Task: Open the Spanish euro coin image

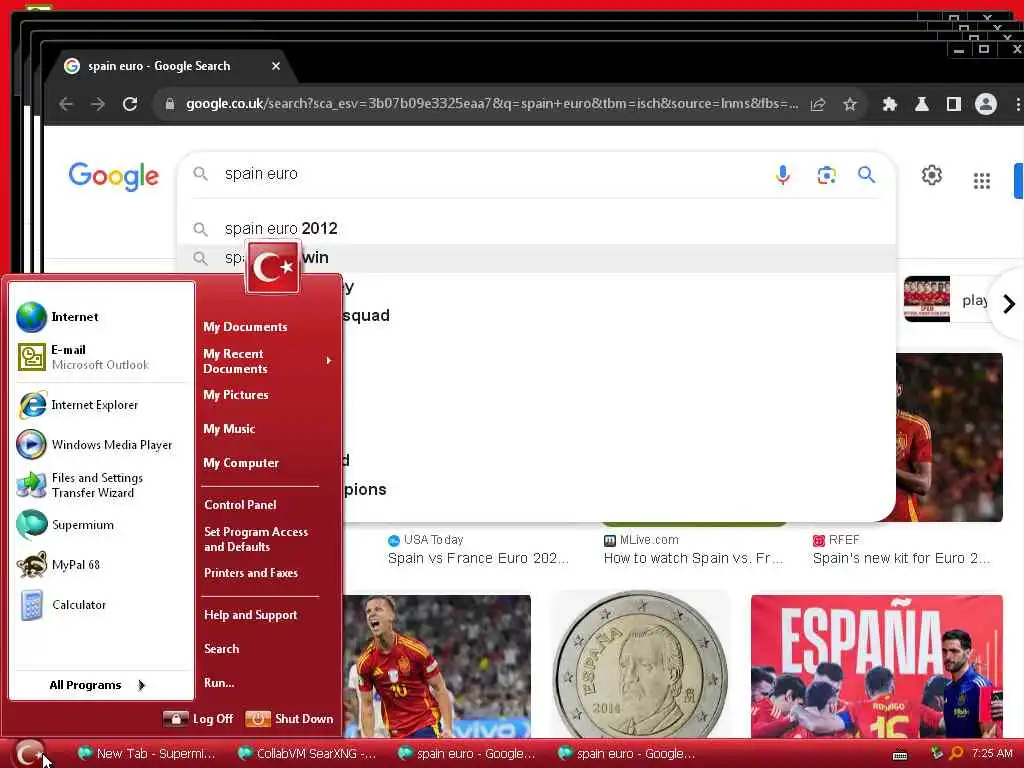Action: click(x=641, y=665)
